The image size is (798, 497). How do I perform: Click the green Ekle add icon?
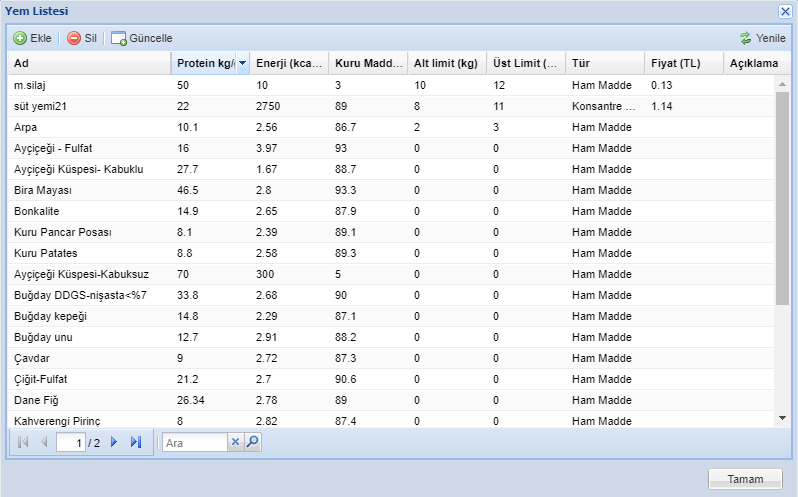coord(20,38)
